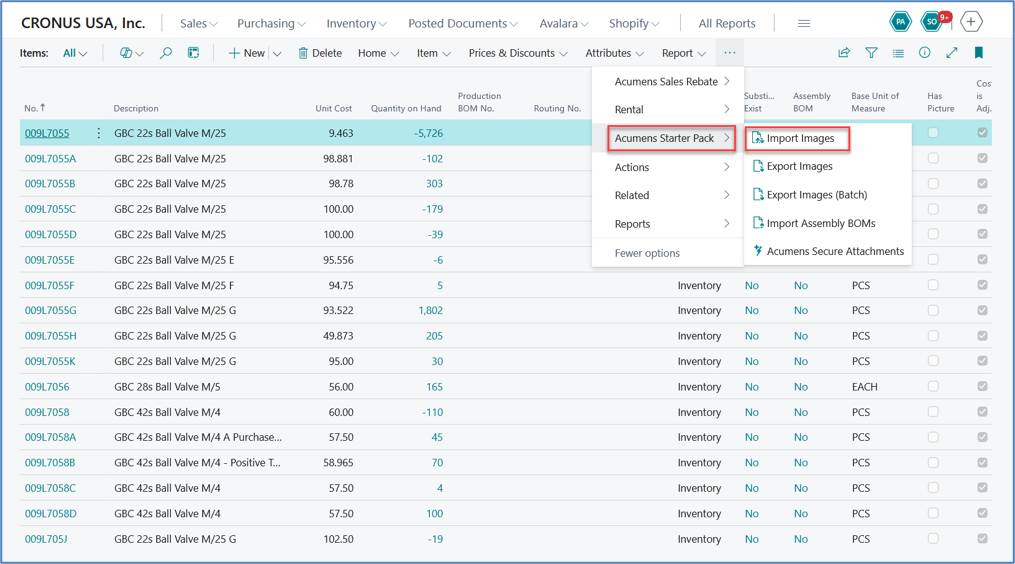This screenshot has width=1015, height=564.
Task: Click CRONUS USA, Inc. company name
Action: [83, 23]
